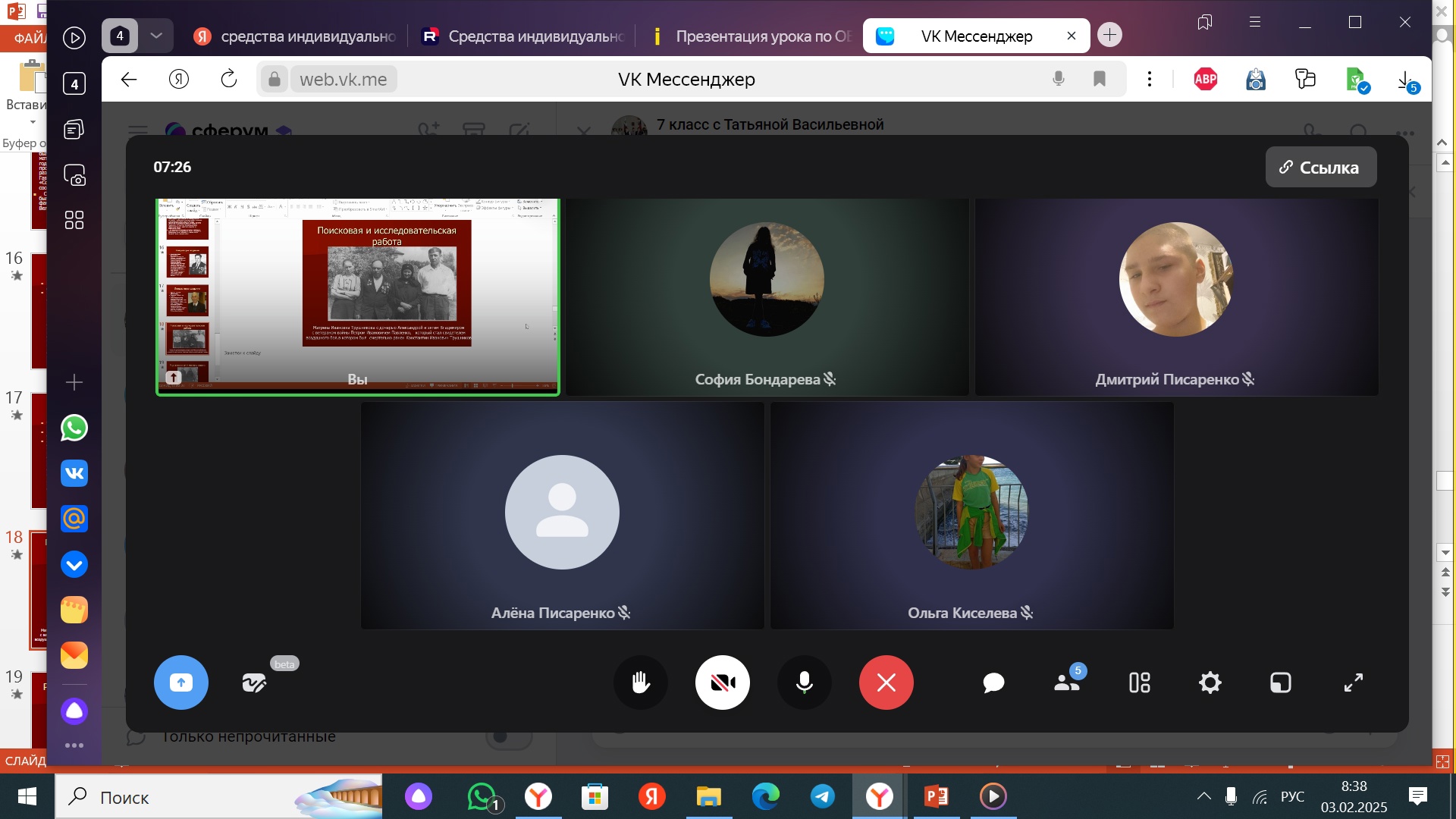Select София Бондарева video tile

767,297
